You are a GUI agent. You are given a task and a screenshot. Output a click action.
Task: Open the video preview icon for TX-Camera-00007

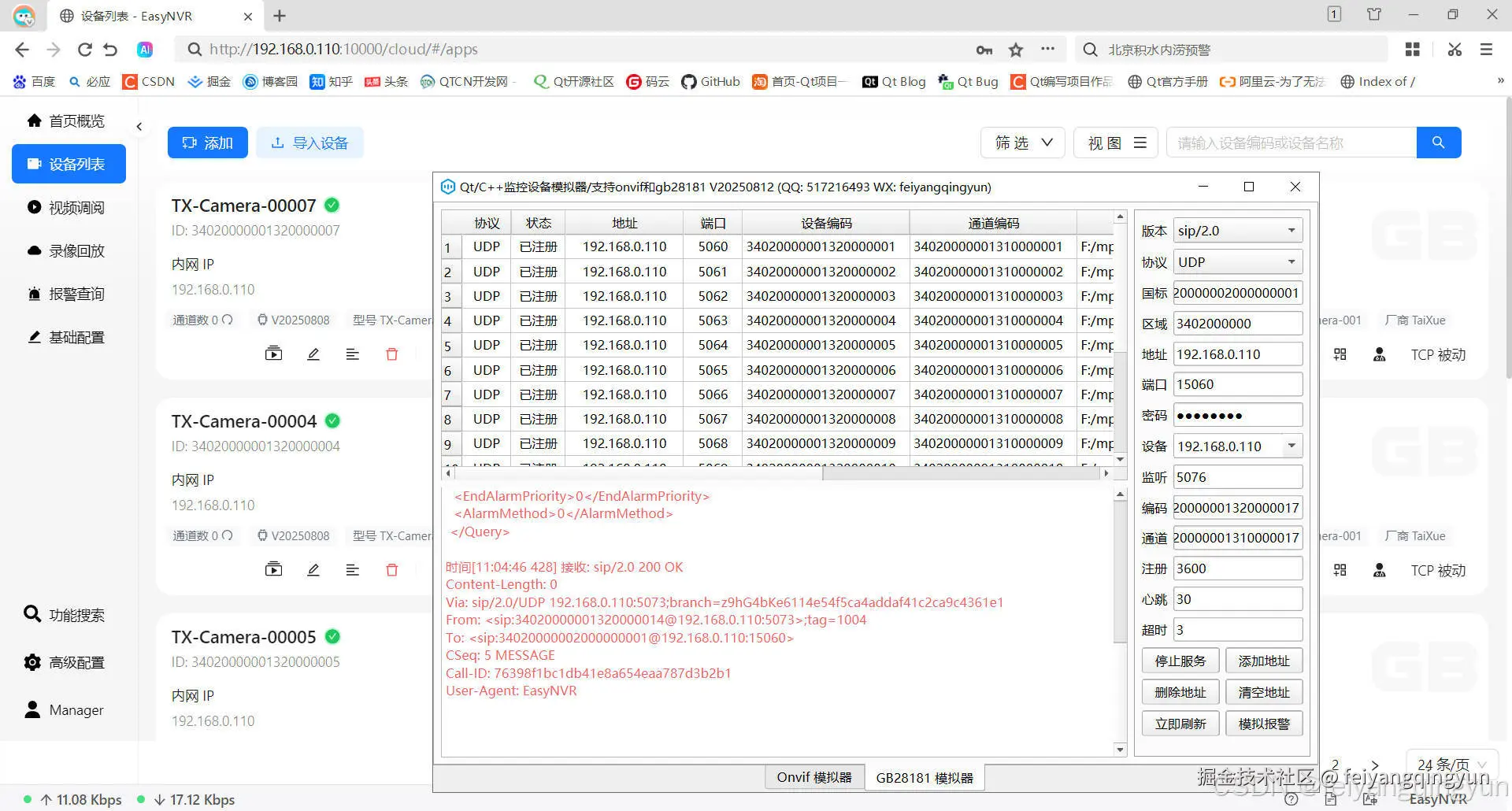[273, 354]
